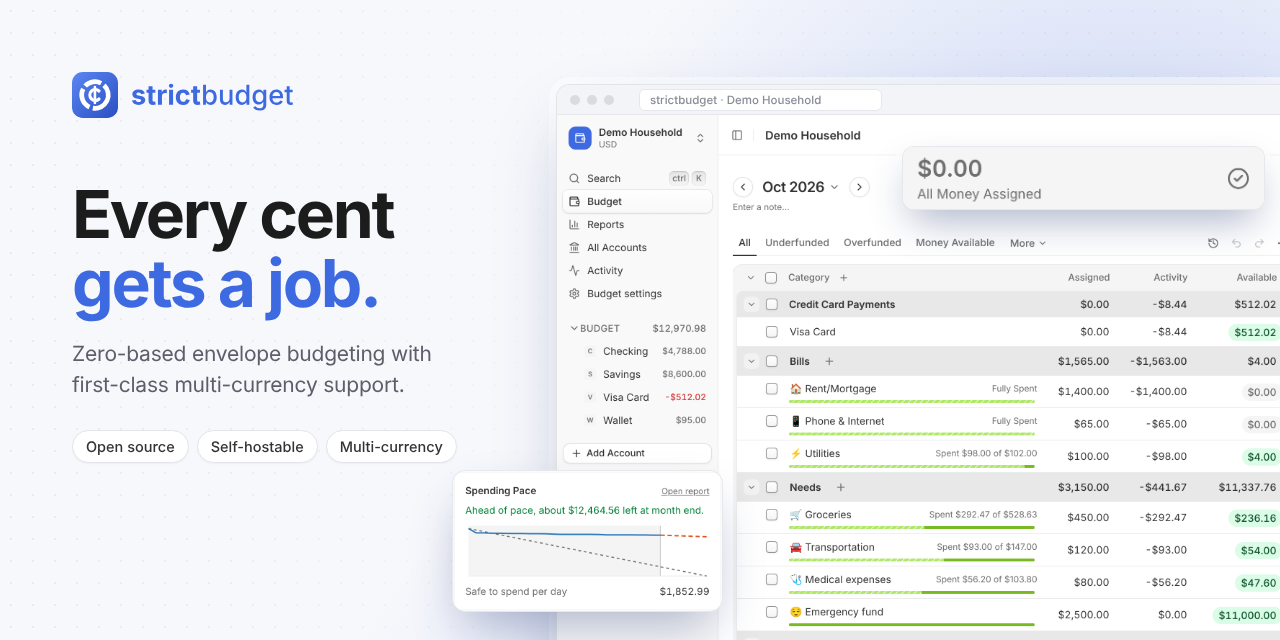The height and width of the screenshot is (640, 1280).
Task: Go to previous month with the left arrow
Action: pos(743,187)
